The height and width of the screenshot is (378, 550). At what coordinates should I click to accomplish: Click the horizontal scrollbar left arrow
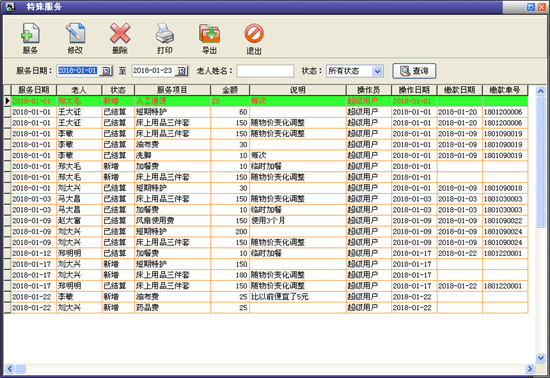point(9,369)
